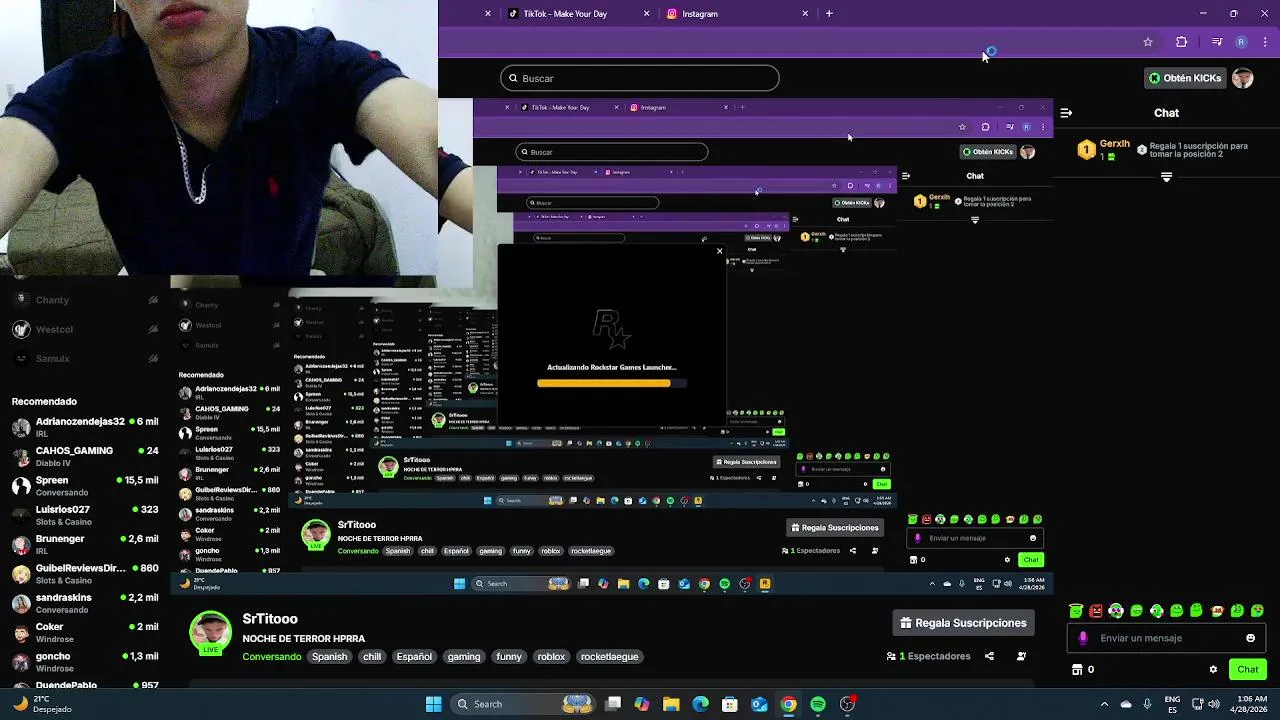This screenshot has height=720, width=1280.
Task: Click Rockstar Games Launcher update progress bar
Action: 612,383
